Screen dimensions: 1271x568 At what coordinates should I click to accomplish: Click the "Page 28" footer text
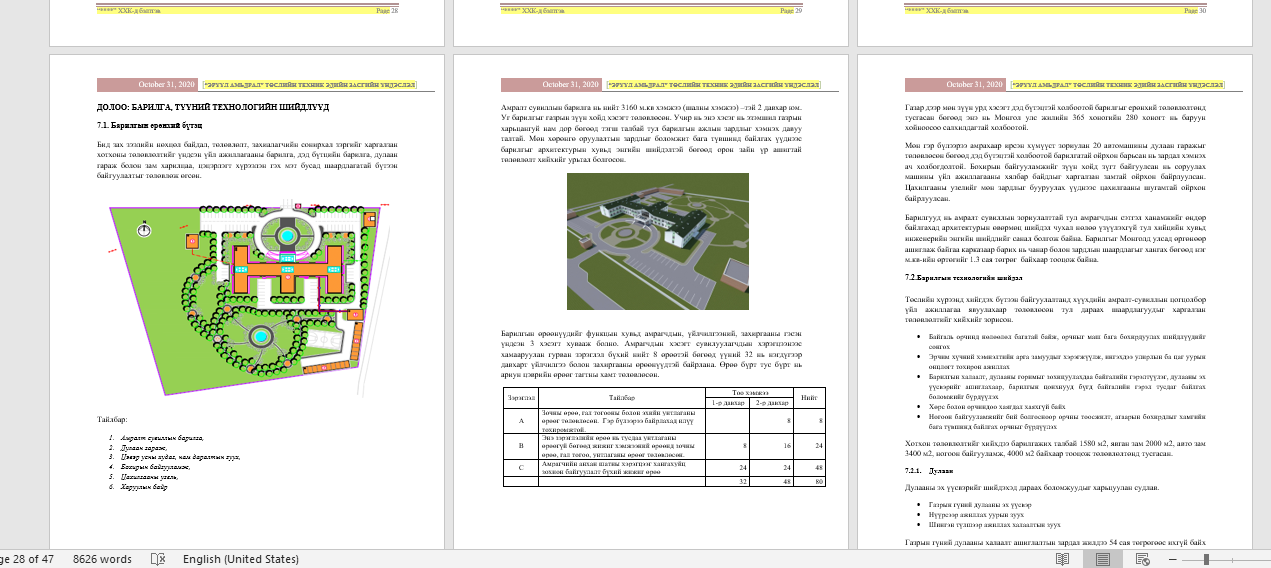click(x=386, y=9)
